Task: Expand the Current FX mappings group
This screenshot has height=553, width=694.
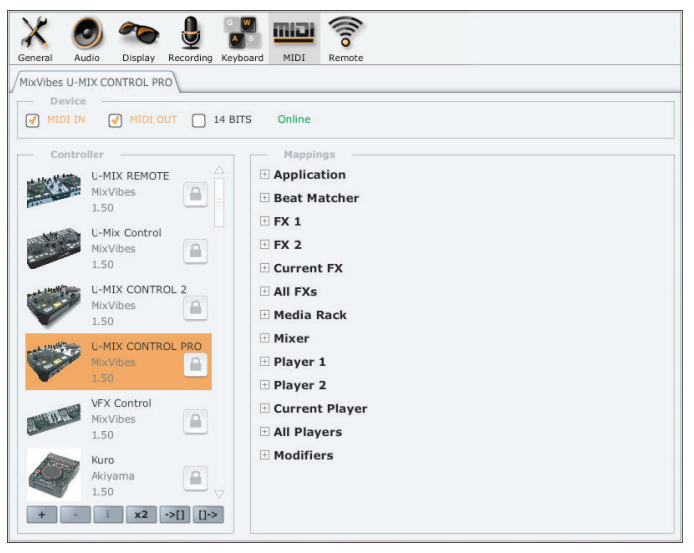Action: pyautogui.click(x=264, y=267)
